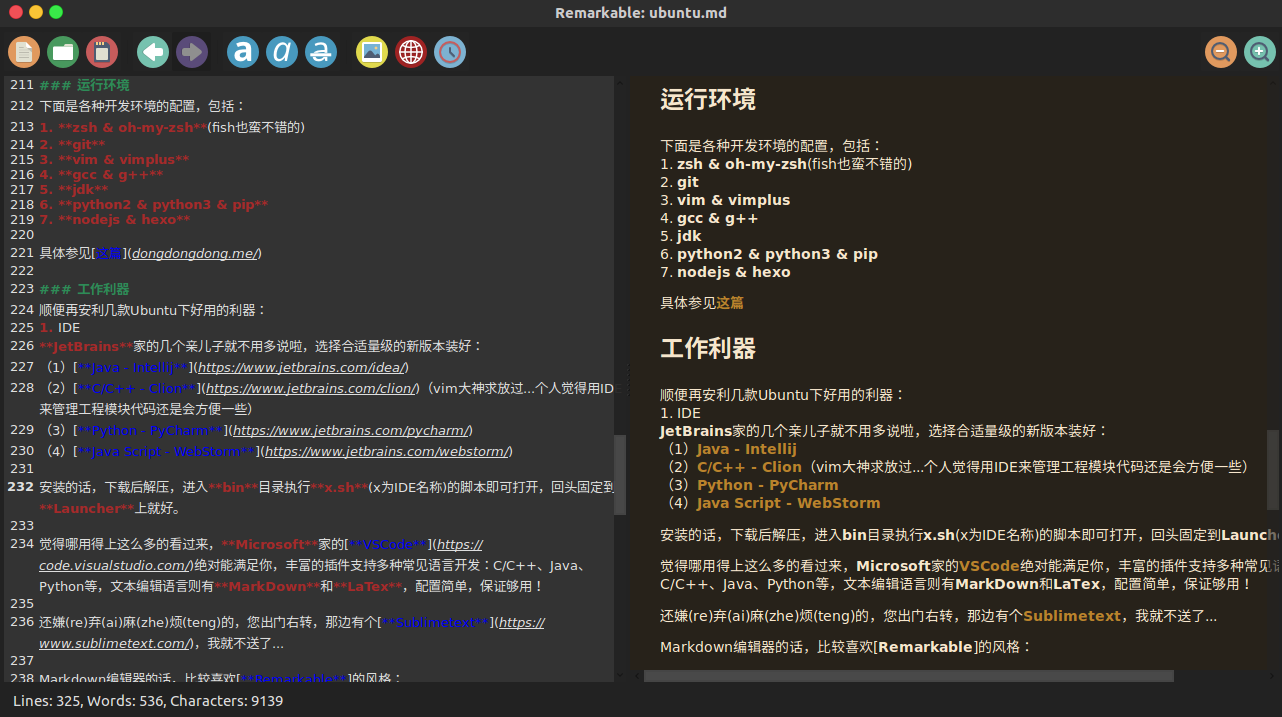Undo with the left arrow icon
1282x717 pixels.
click(153, 51)
